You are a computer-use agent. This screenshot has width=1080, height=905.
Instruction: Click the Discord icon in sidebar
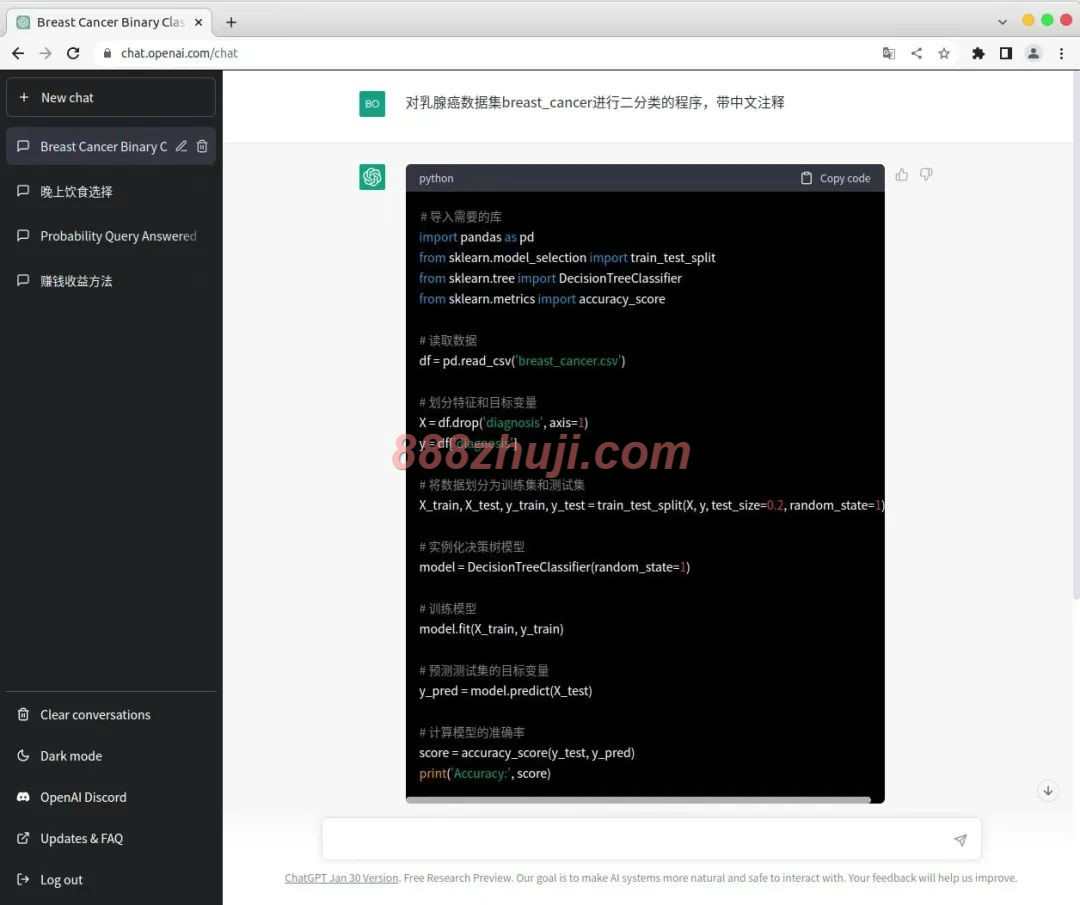tap(23, 797)
